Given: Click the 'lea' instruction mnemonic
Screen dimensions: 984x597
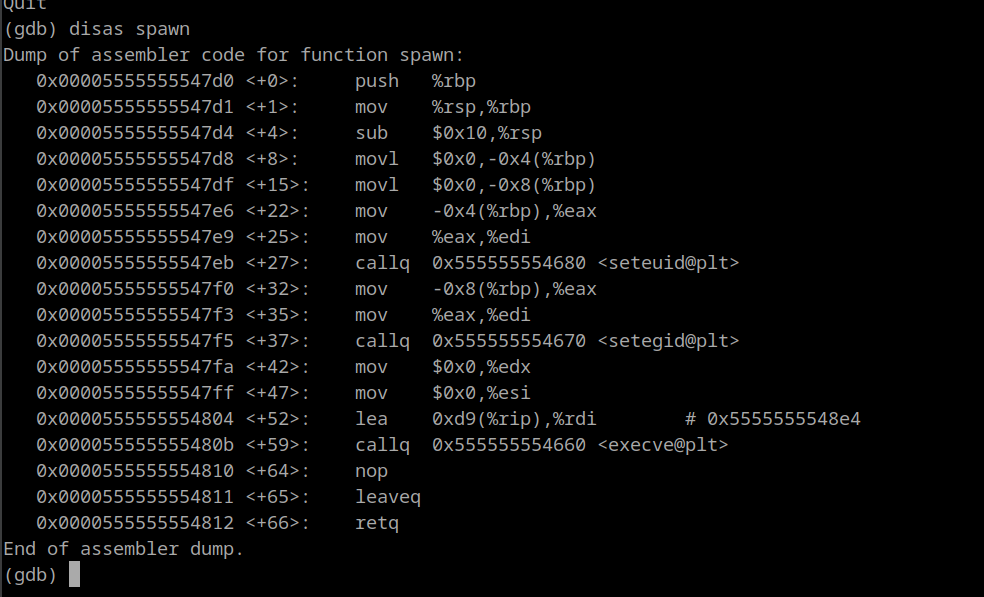Looking at the screenshot, I should tap(371, 419).
